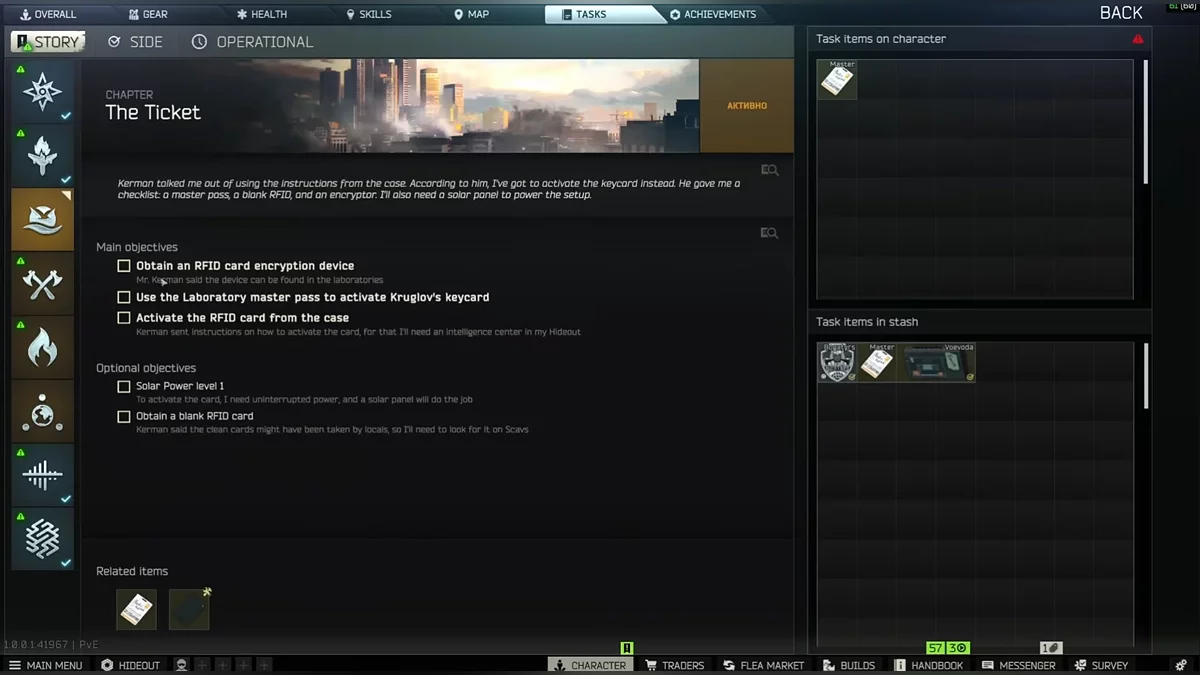Click 'Related items' heading
This screenshot has height=675, width=1200.
click(132, 571)
